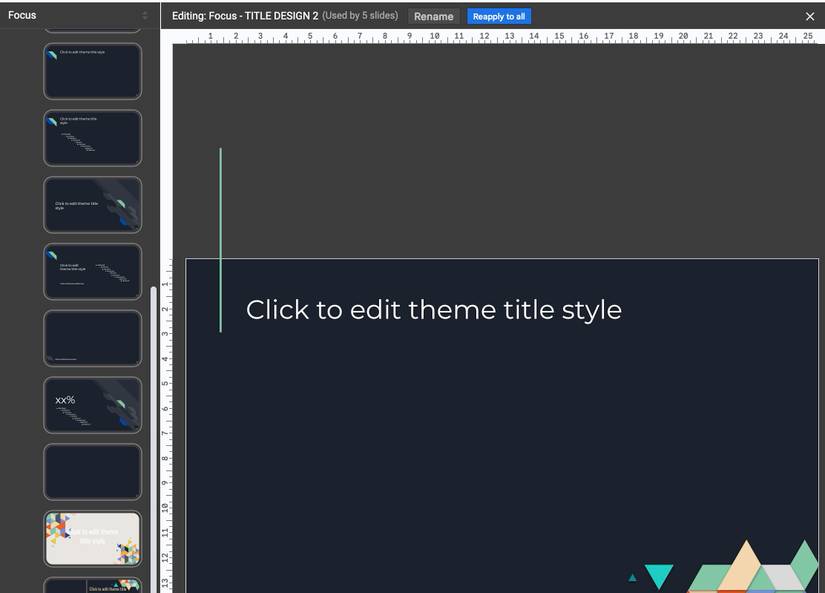Viewport: 825px width, 593px height.
Task: Select the blank dark layout thumbnail
Action: point(92,472)
